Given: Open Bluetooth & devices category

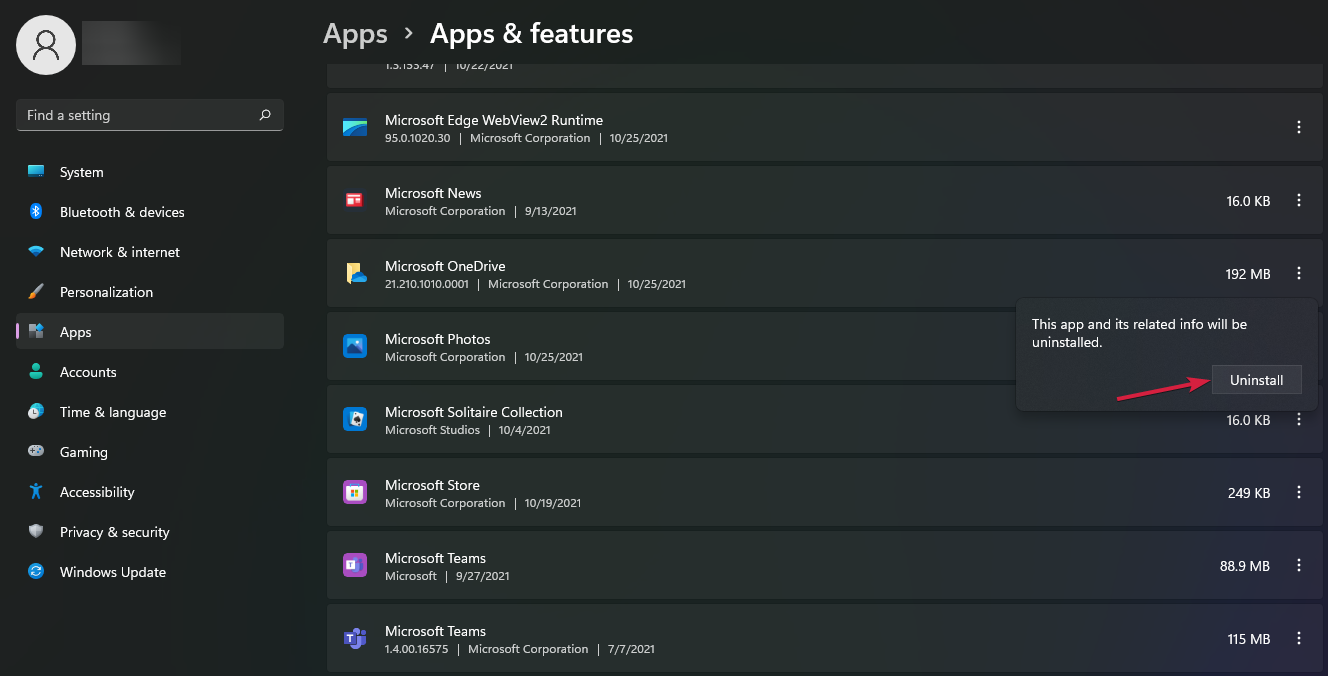Looking at the screenshot, I should [x=150, y=212].
